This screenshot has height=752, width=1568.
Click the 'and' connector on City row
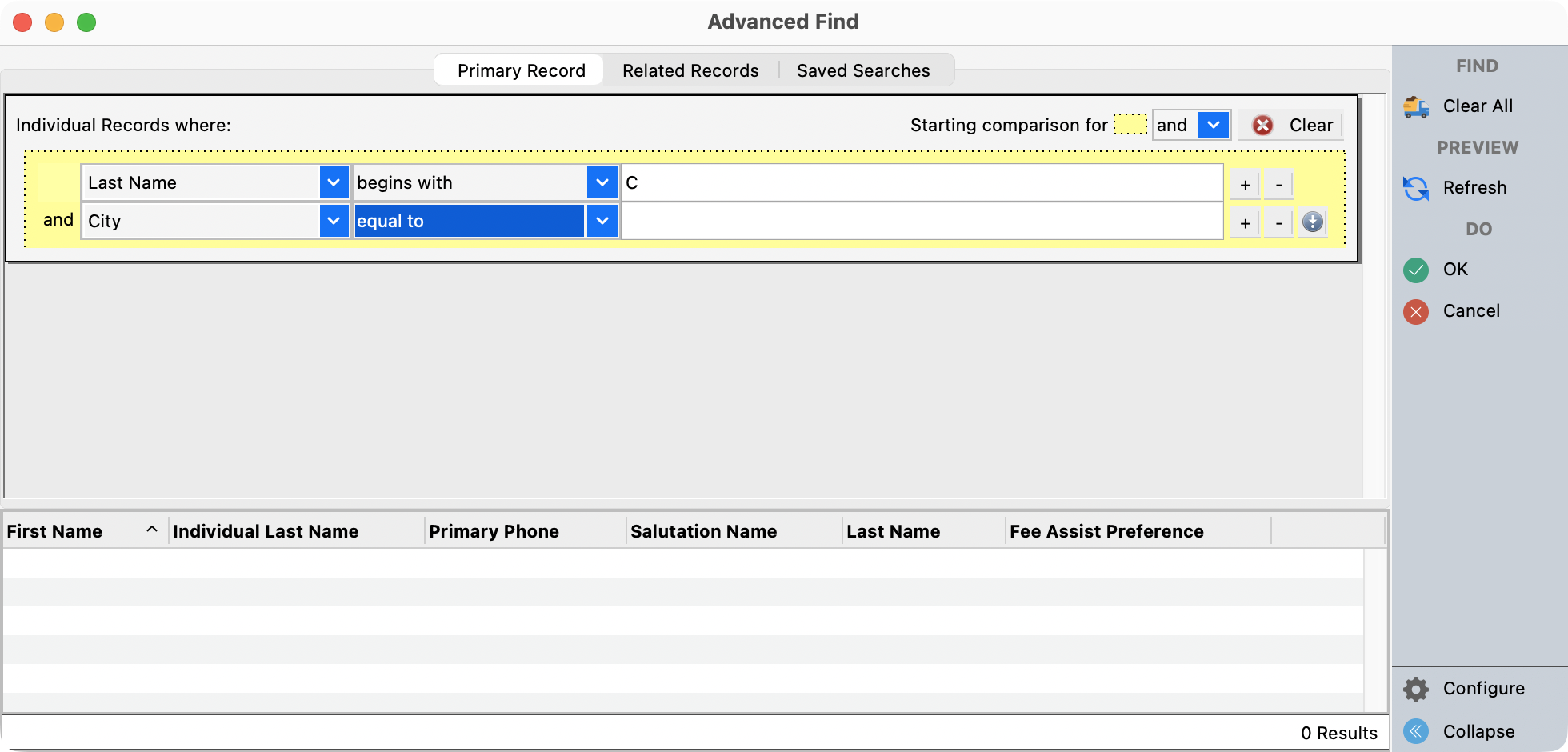click(x=58, y=219)
